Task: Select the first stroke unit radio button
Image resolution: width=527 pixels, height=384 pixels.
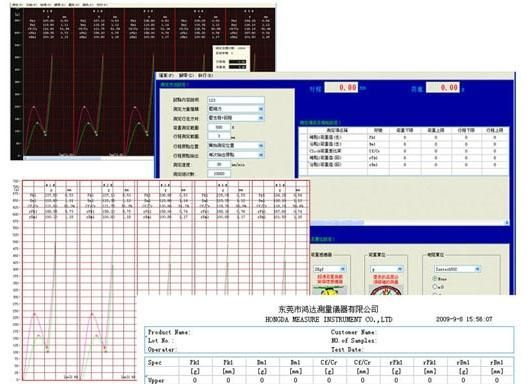Action: coord(435,279)
